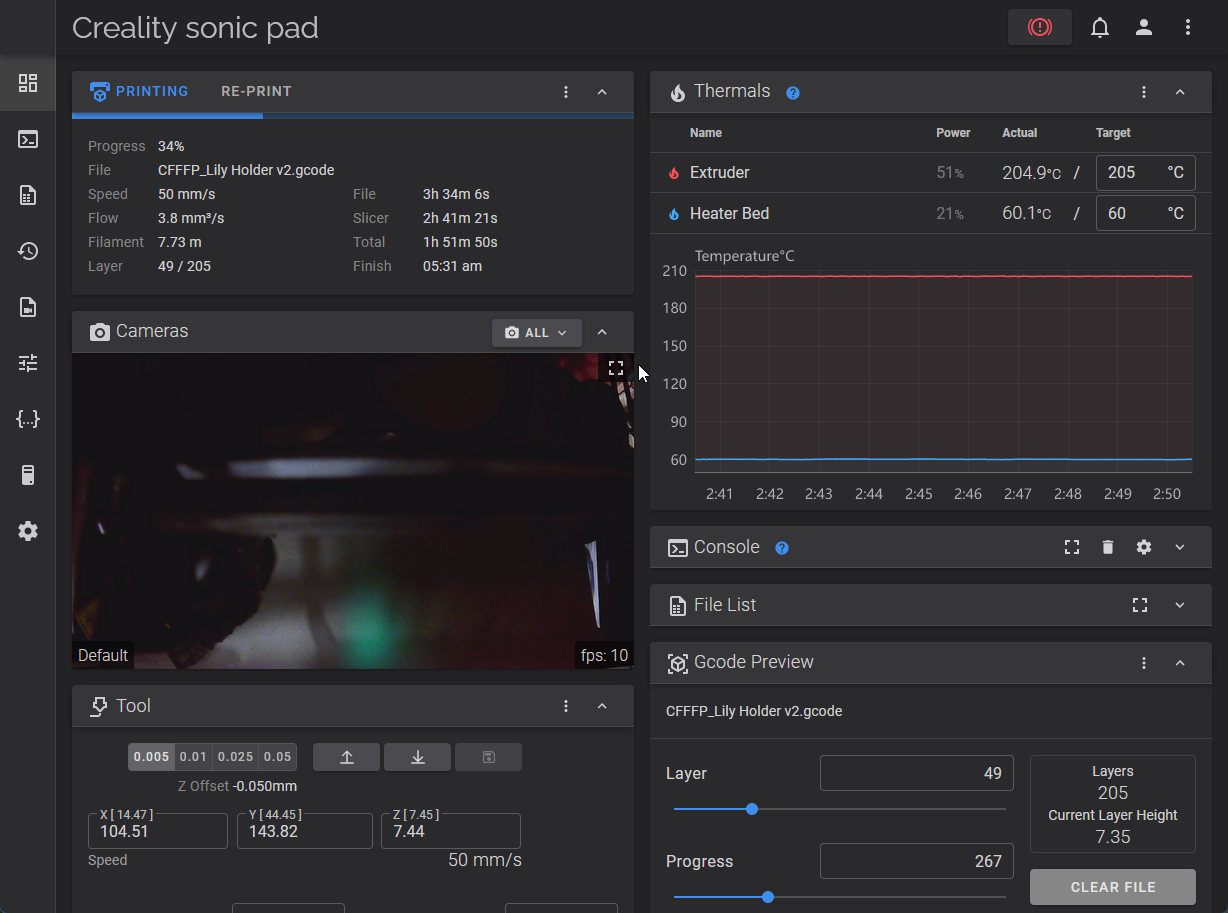Open the top-right application kebab menu

tap(1188, 27)
